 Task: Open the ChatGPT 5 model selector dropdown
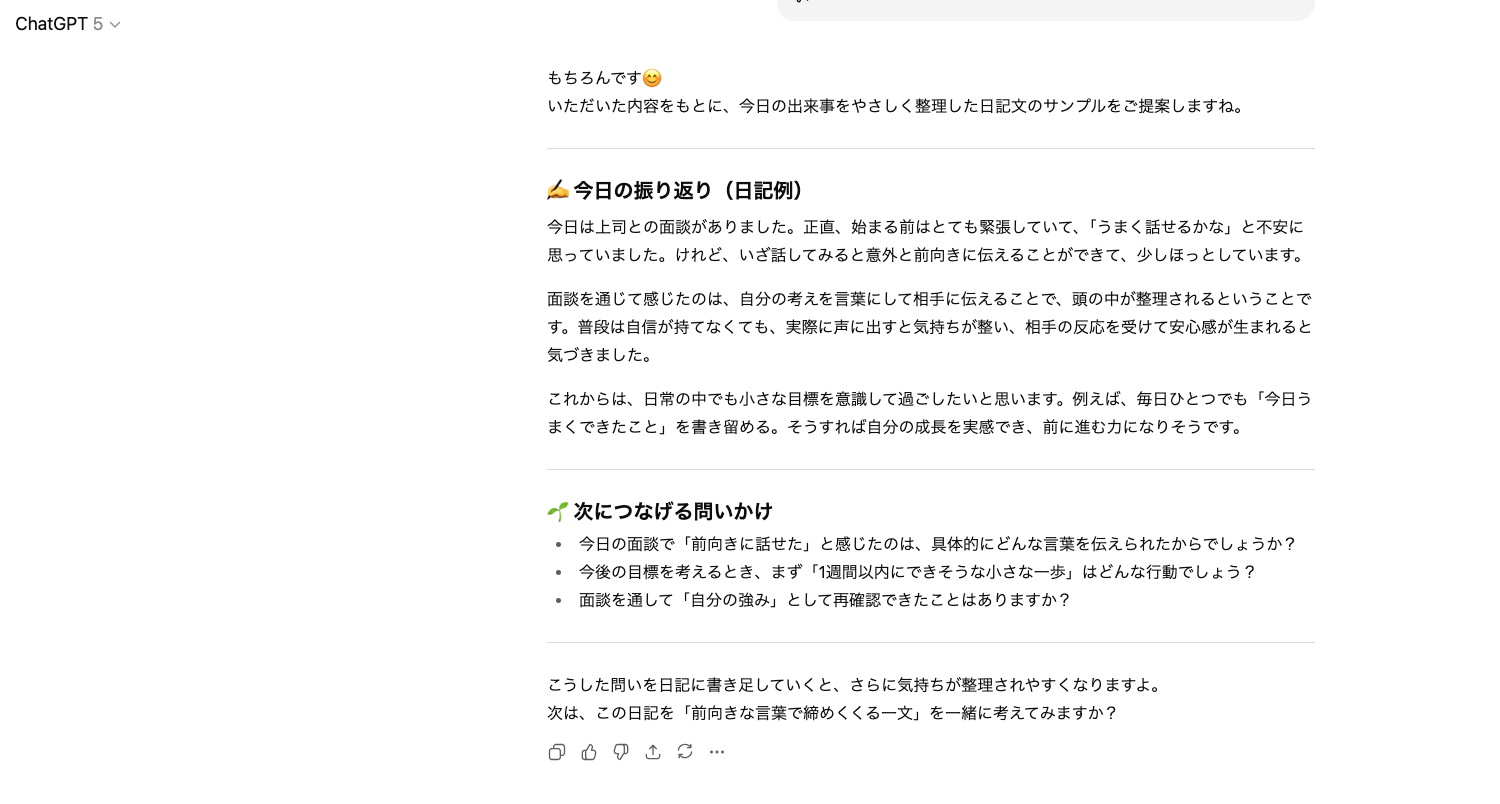click(114, 24)
